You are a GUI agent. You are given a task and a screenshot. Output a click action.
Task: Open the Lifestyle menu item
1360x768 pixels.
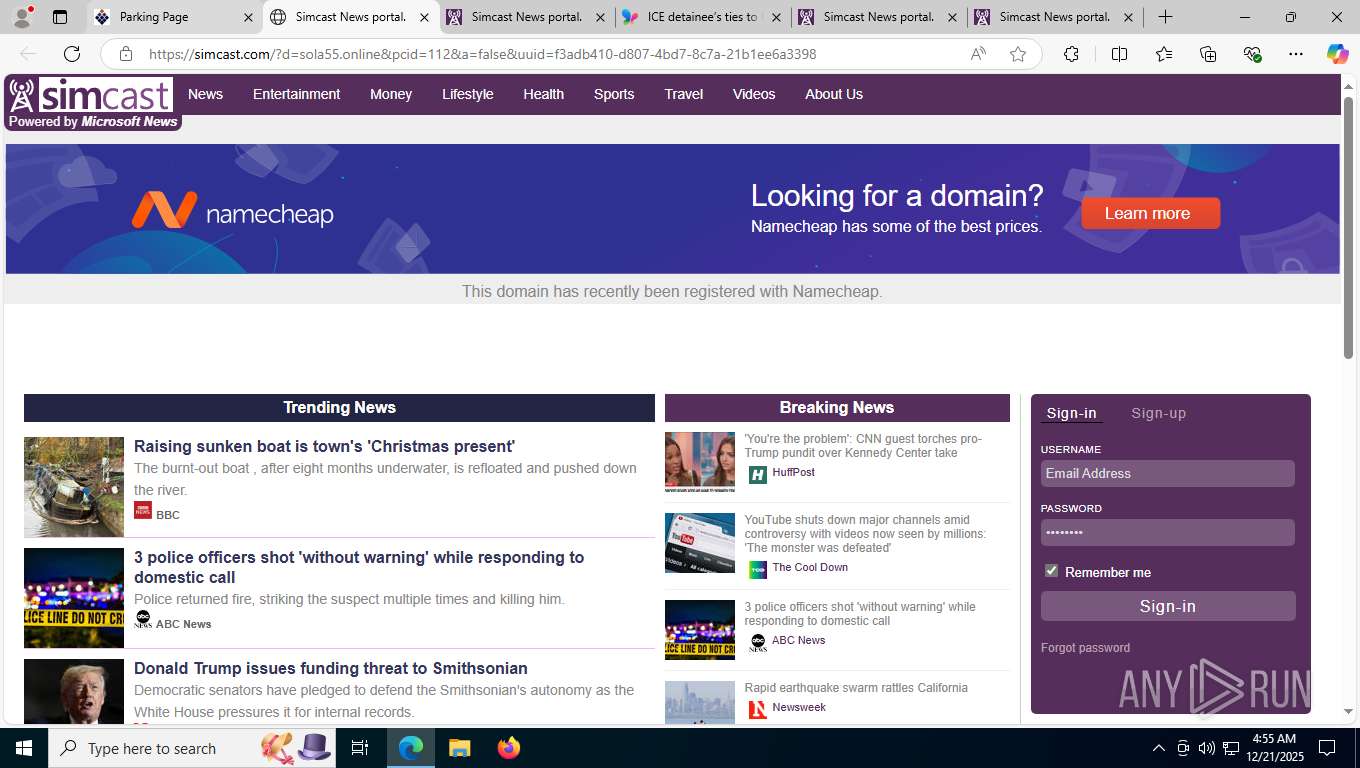(468, 94)
